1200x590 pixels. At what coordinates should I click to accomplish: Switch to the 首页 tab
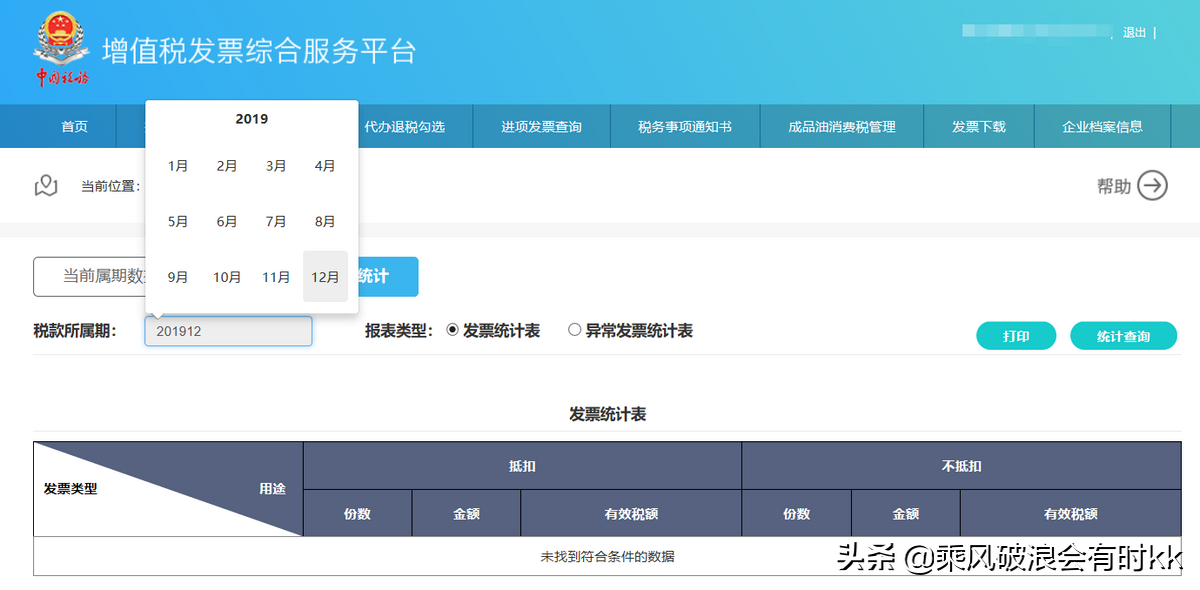point(73,126)
